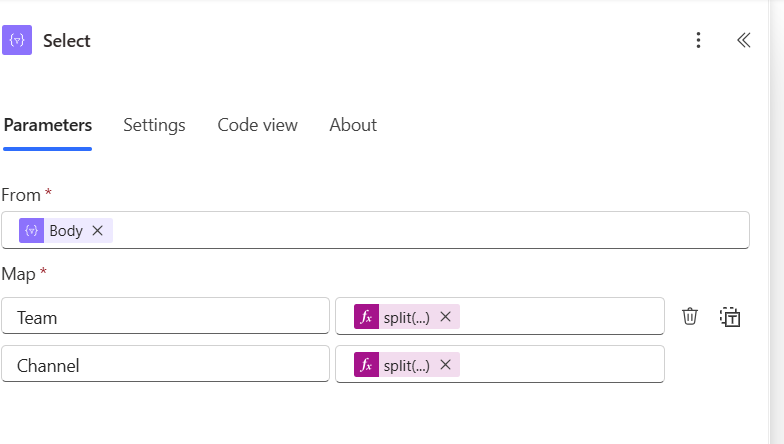Delete the Team map row
784x444 pixels.
690,317
